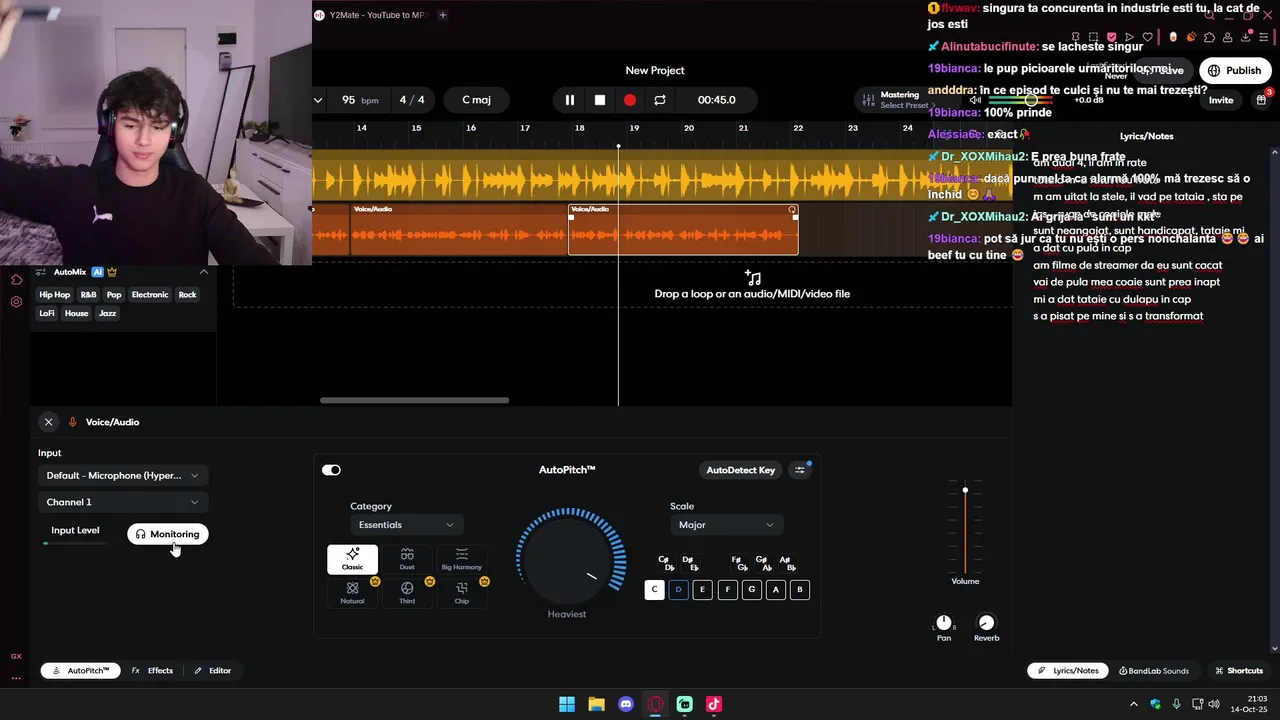Viewport: 1280px width, 720px height.
Task: Switch to the Effects tab
Action: (152, 671)
